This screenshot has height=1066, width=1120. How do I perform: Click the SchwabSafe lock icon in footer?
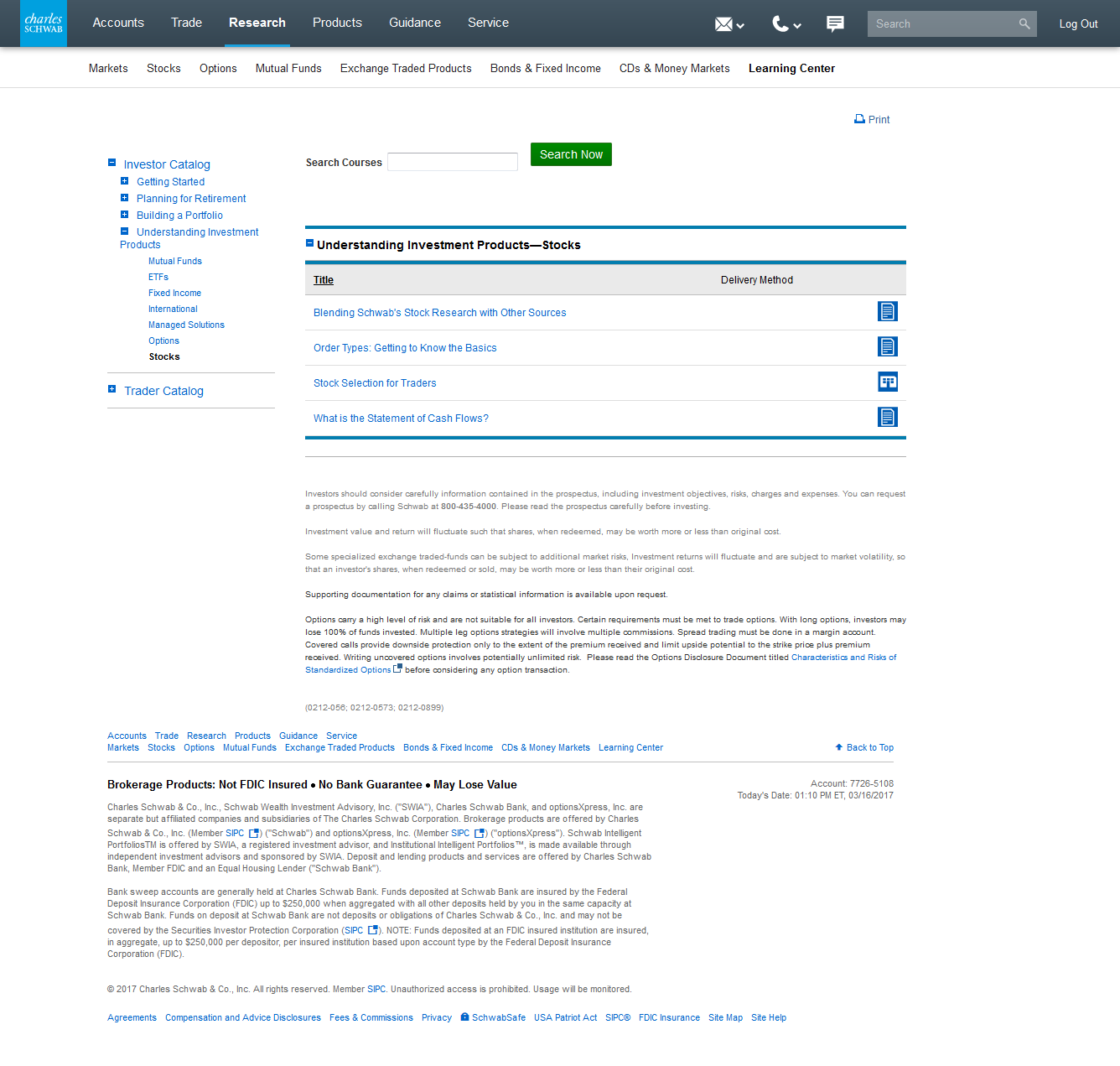[464, 1017]
